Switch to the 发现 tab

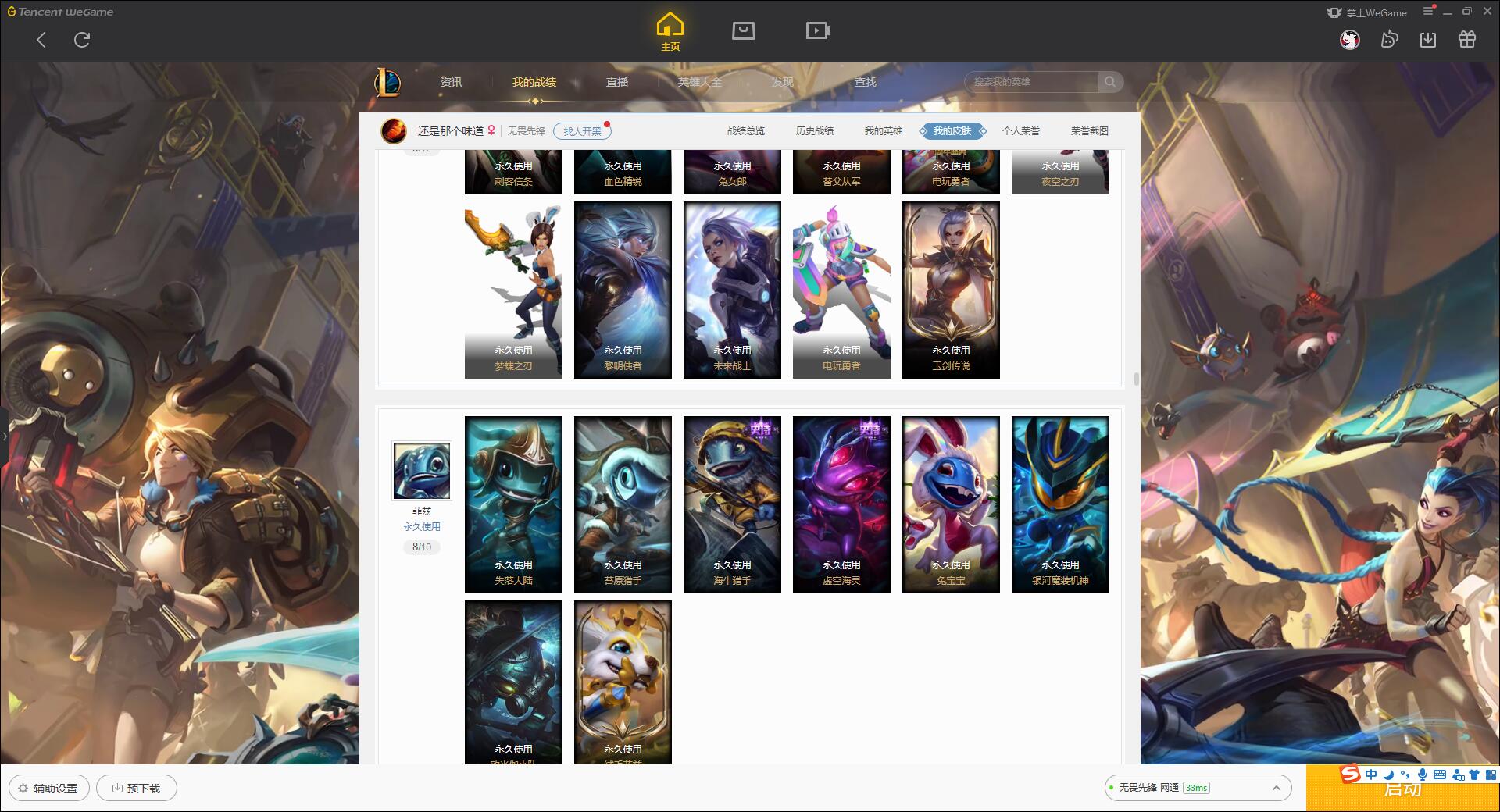[x=782, y=82]
